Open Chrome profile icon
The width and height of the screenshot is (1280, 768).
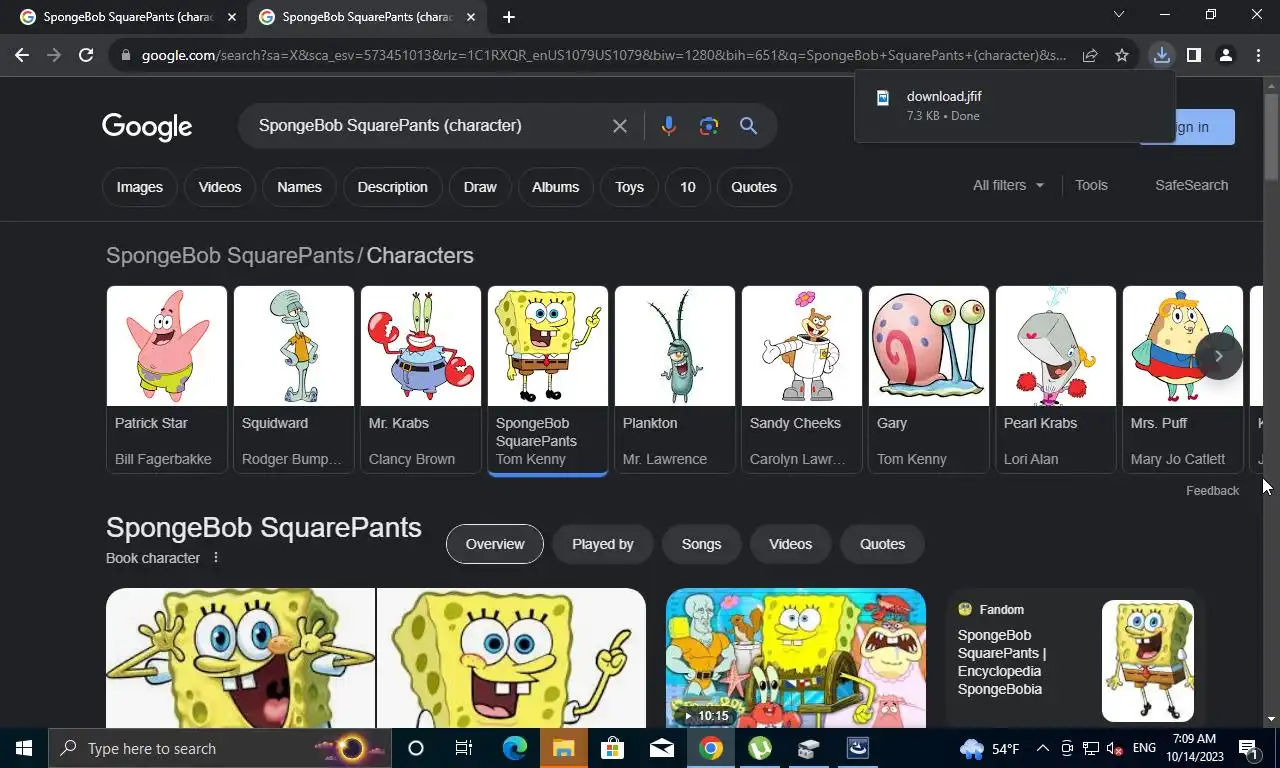[1225, 55]
